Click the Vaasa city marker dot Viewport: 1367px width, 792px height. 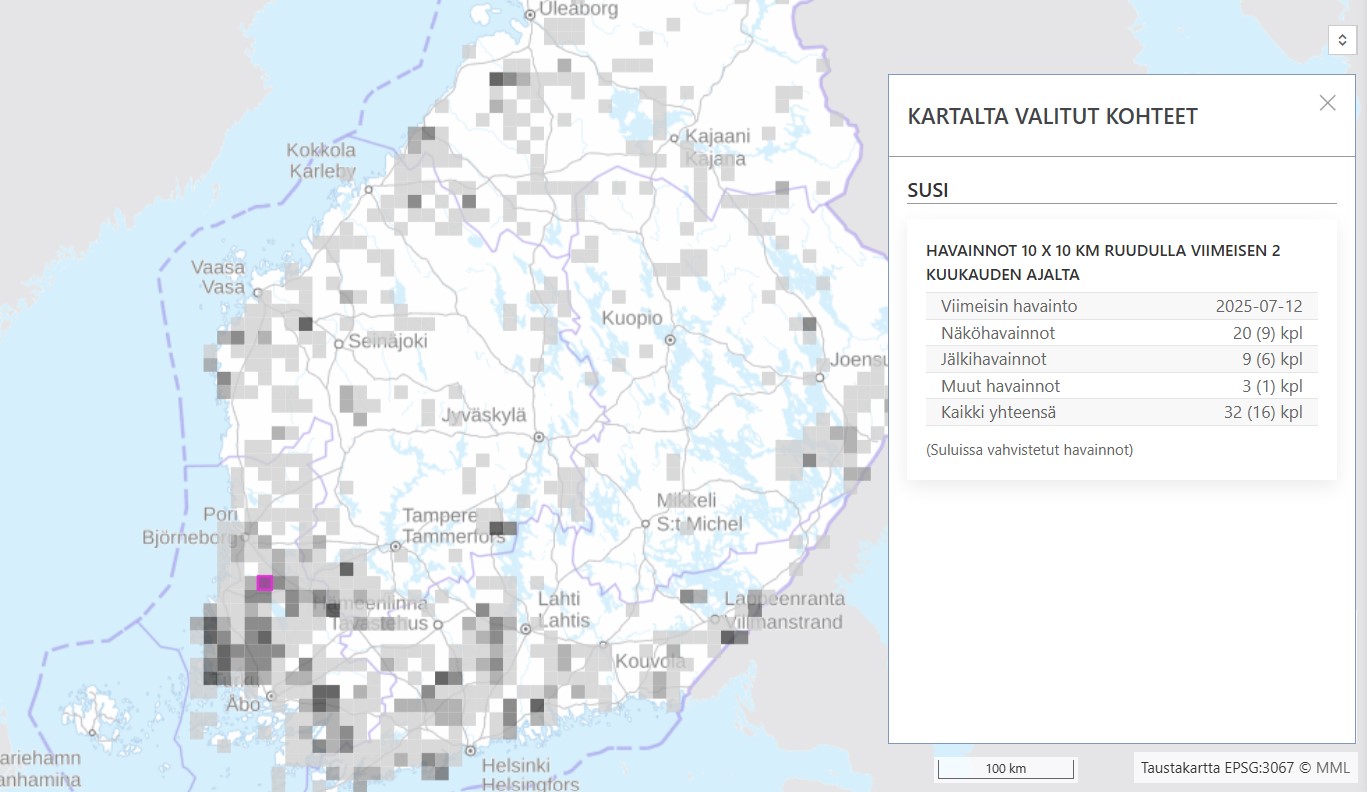pos(258,293)
